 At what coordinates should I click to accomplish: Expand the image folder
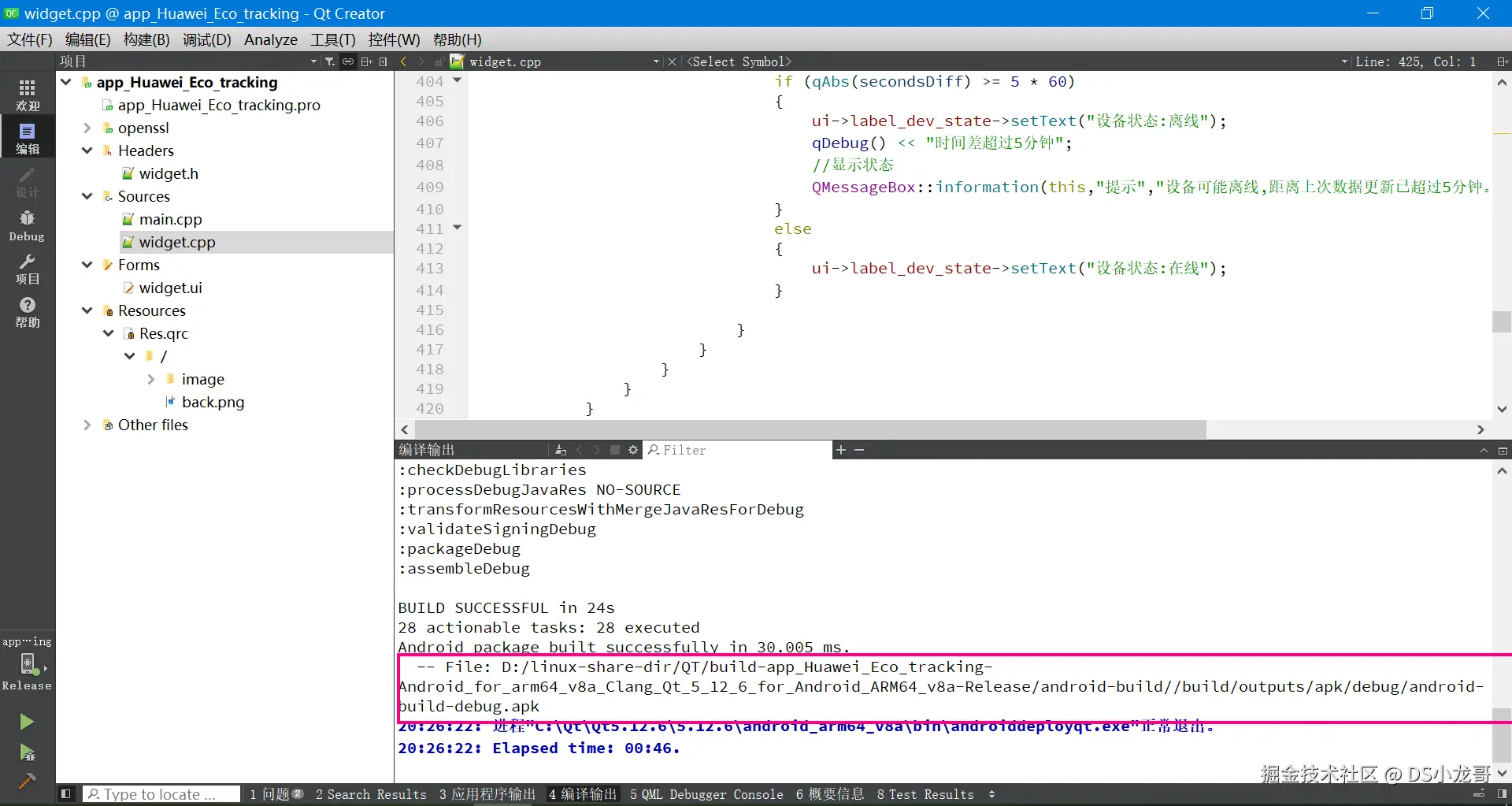(x=151, y=379)
